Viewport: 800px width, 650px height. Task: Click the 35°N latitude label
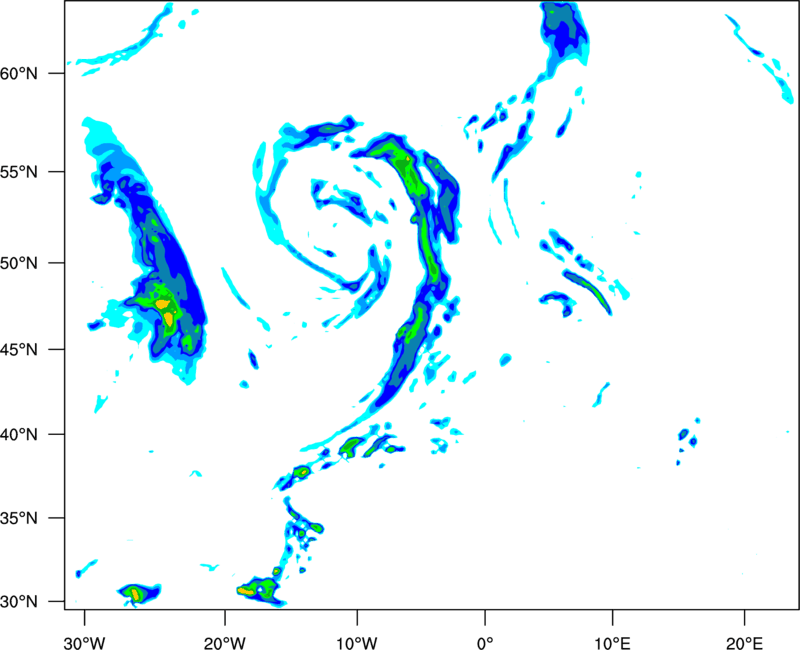(19, 518)
